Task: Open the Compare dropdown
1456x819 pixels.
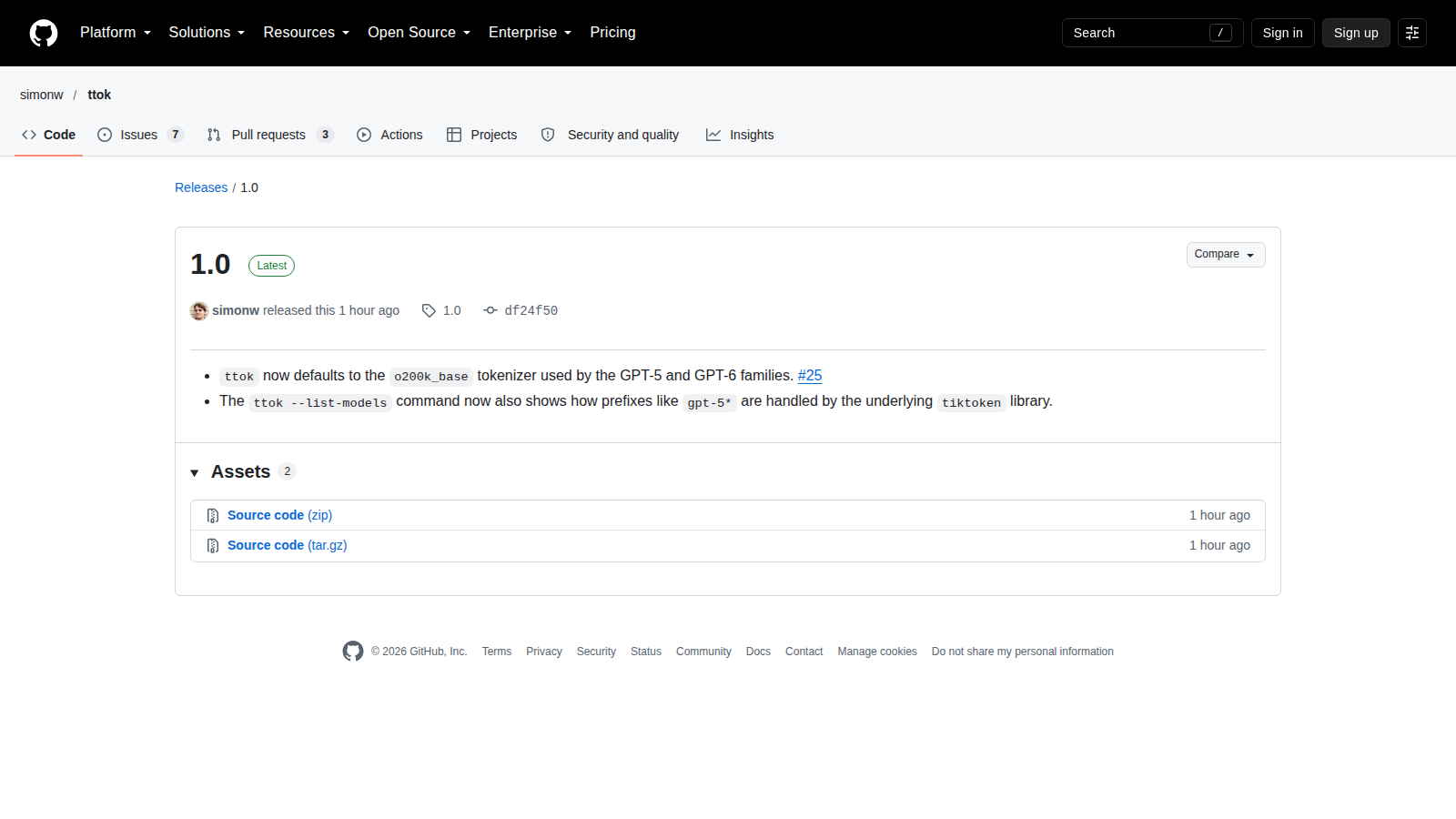Action: (1226, 255)
